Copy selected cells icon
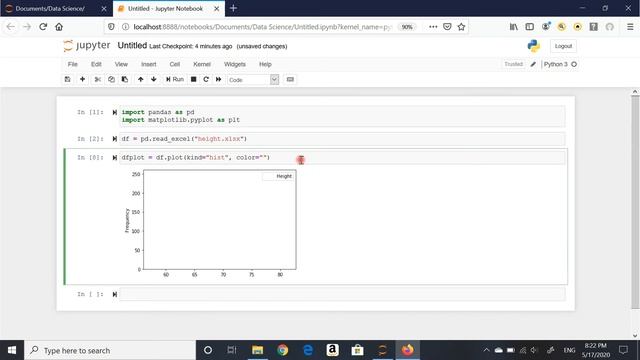 point(111,79)
